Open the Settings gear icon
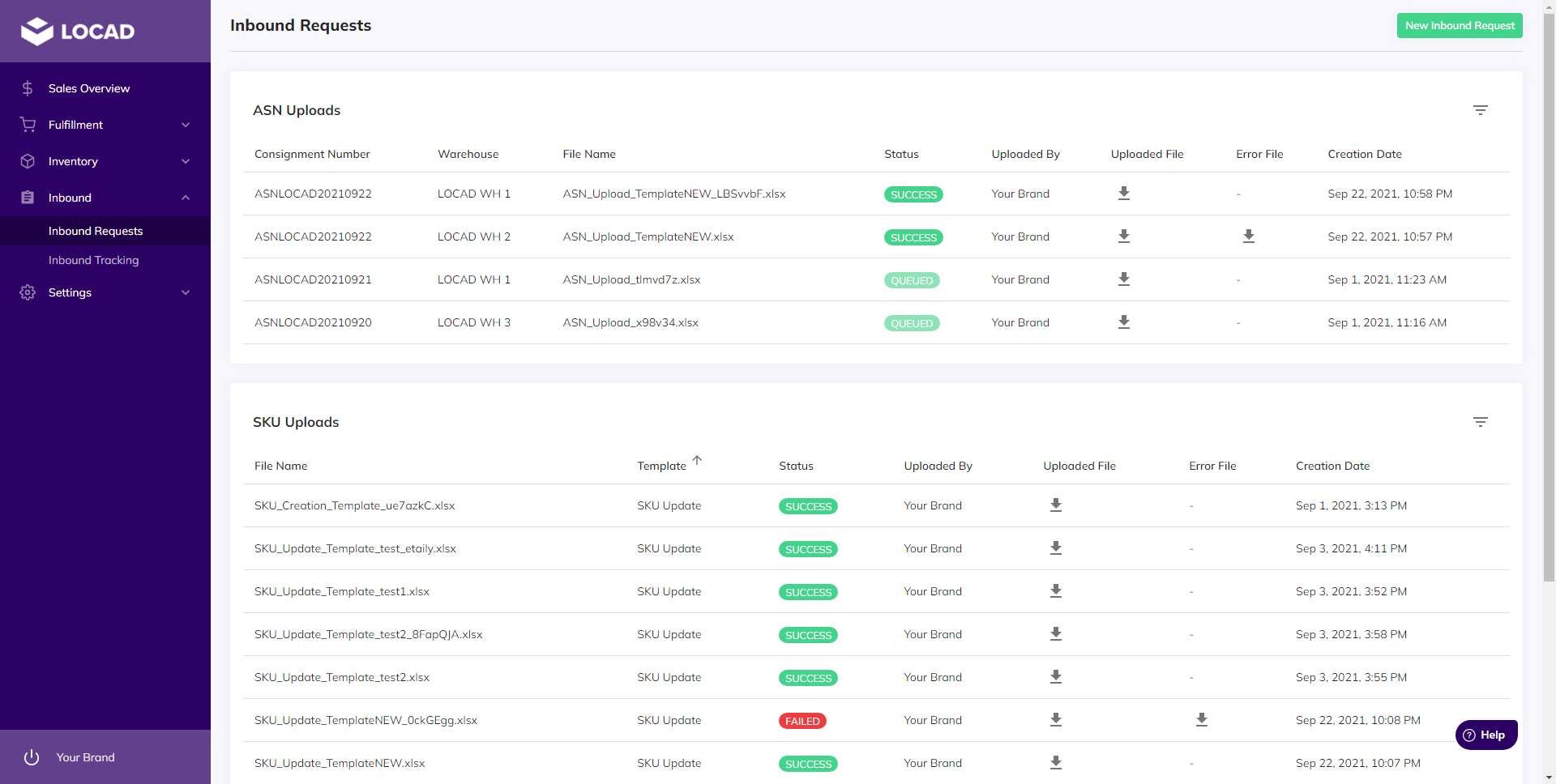 point(27,292)
